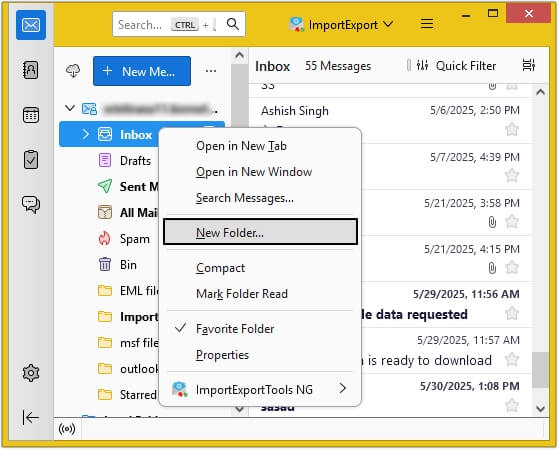This screenshot has height=450, width=559.
Task: Click folder pane scroll up arrow
Action: (x=240, y=55)
